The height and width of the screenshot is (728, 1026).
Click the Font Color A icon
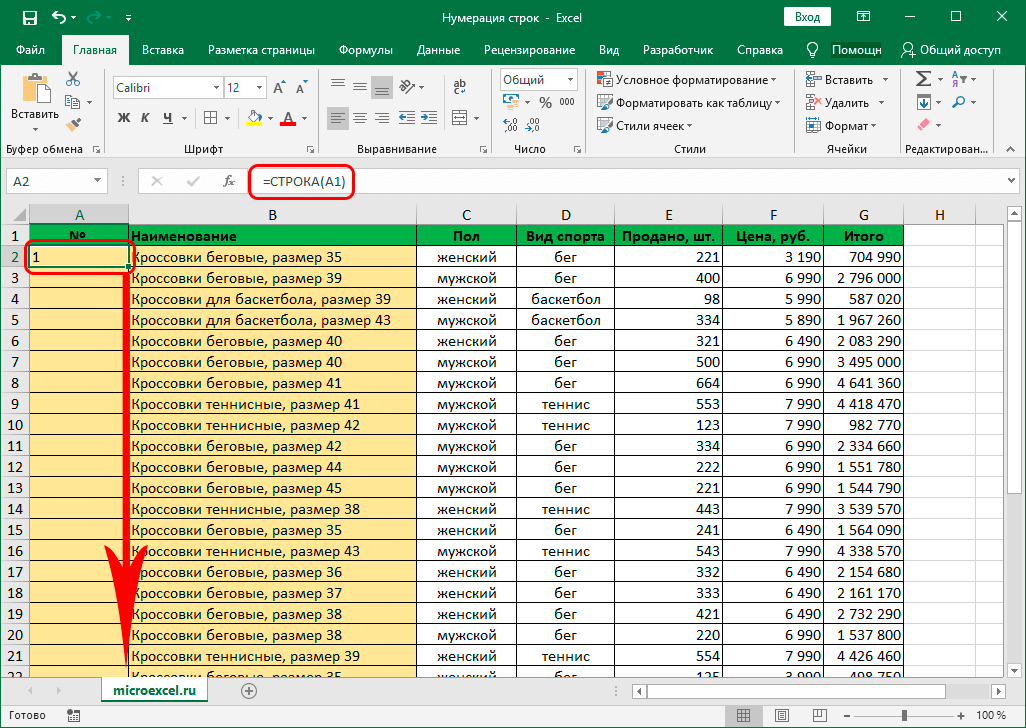coord(288,118)
